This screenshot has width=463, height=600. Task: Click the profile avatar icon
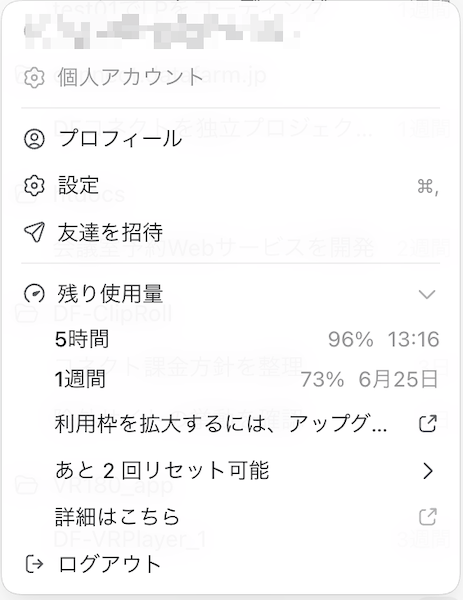34,139
